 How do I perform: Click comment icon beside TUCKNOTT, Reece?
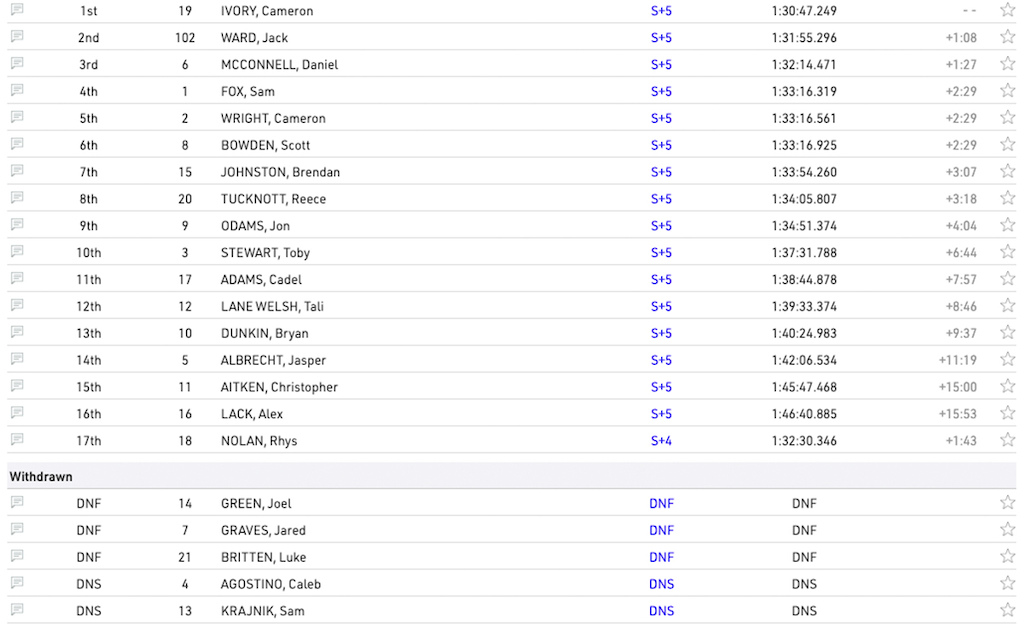pyautogui.click(x=18, y=197)
